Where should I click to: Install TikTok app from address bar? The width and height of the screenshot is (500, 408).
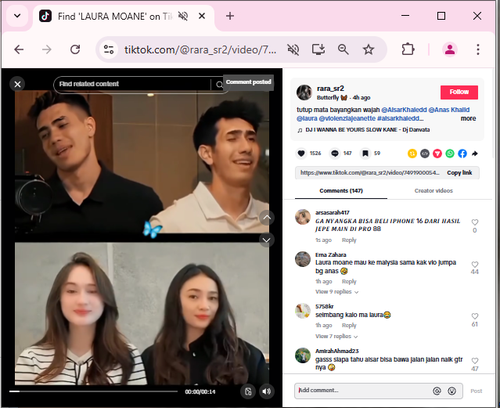point(318,50)
